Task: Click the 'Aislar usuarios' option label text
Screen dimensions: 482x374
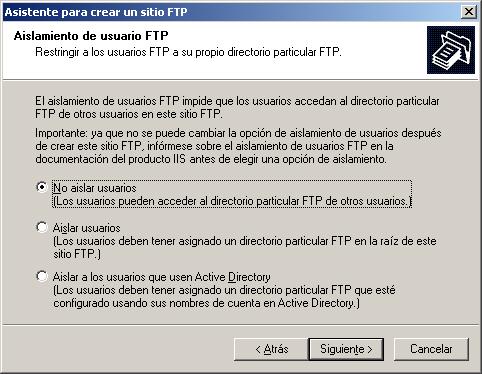Action: coord(87,228)
